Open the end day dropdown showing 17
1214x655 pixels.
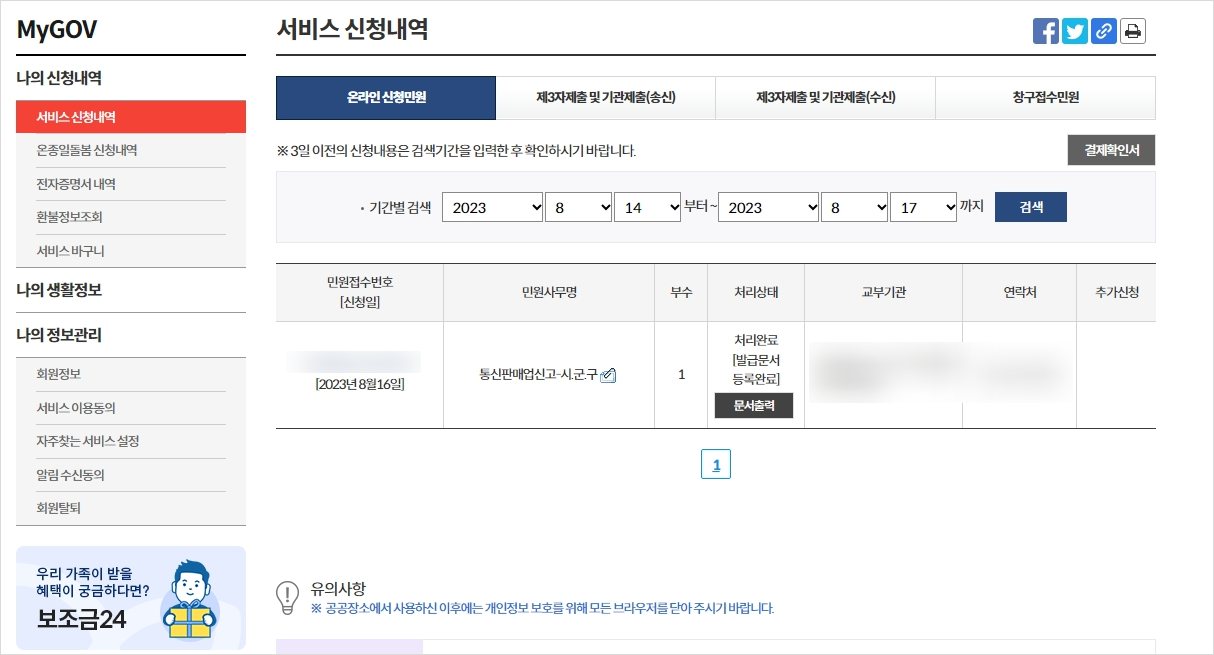coord(923,207)
